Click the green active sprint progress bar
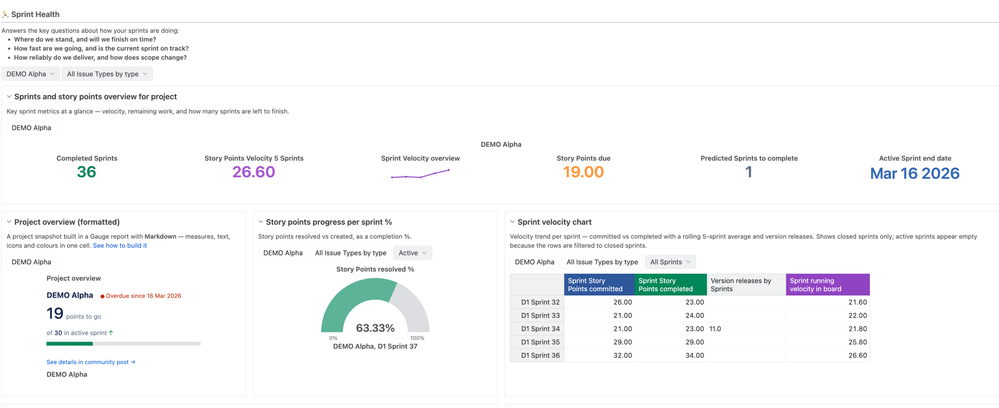This screenshot has width=999, height=408. click(70, 344)
